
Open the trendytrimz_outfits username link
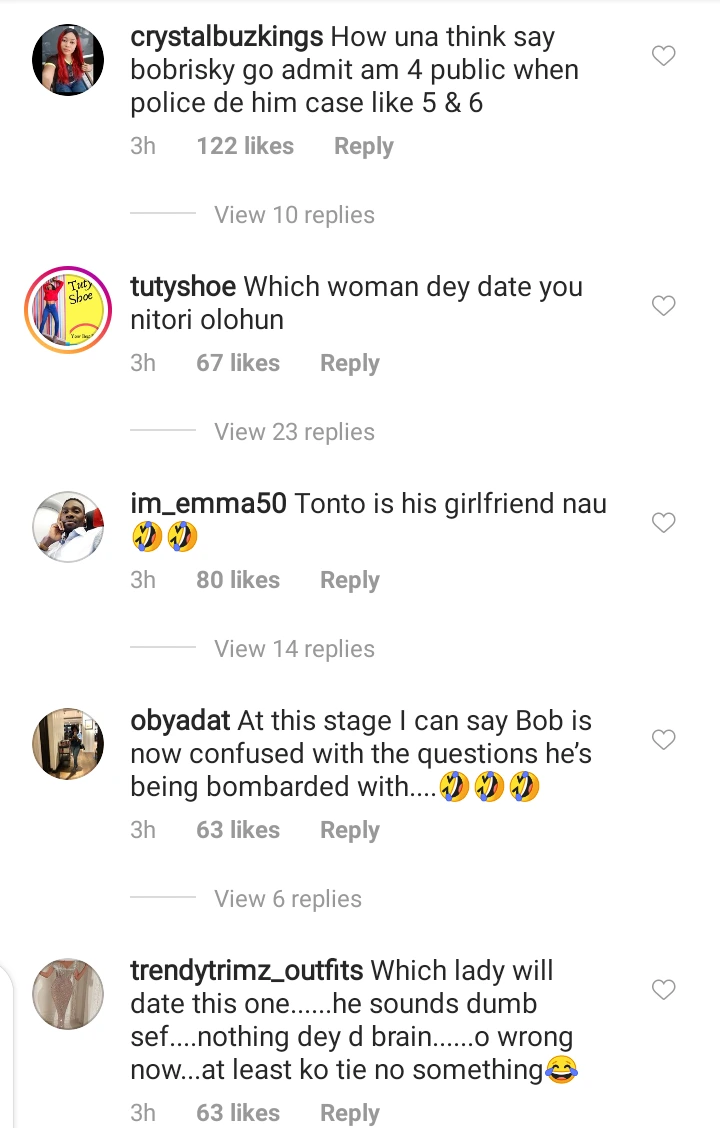tap(246, 971)
